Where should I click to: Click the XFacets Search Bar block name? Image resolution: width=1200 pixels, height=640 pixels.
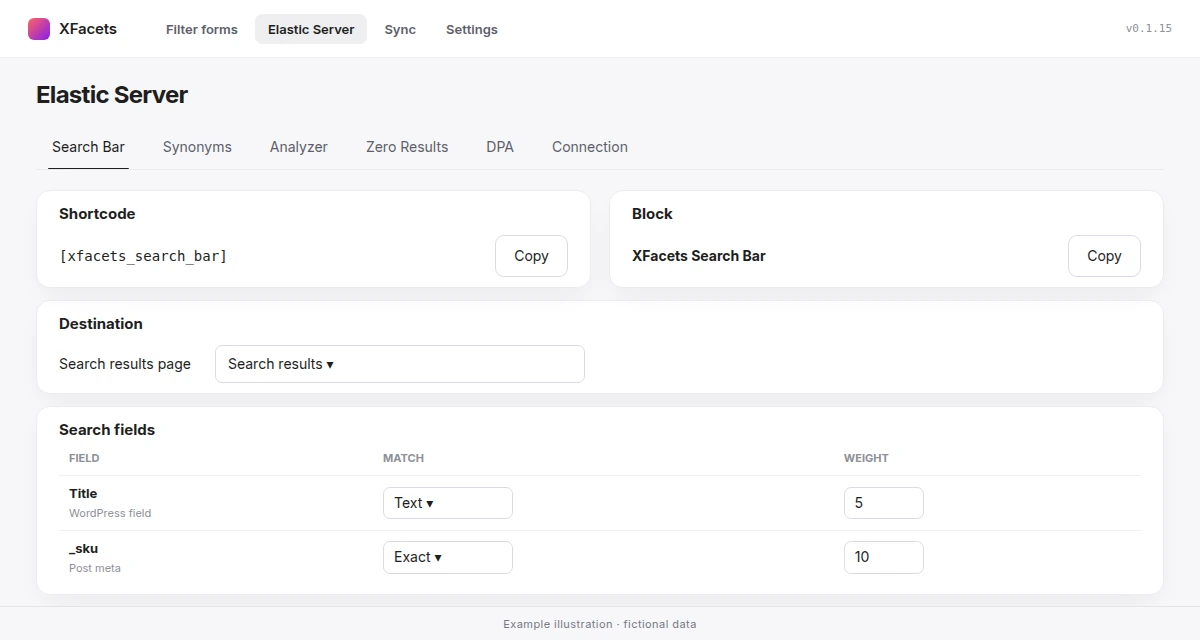[699, 256]
